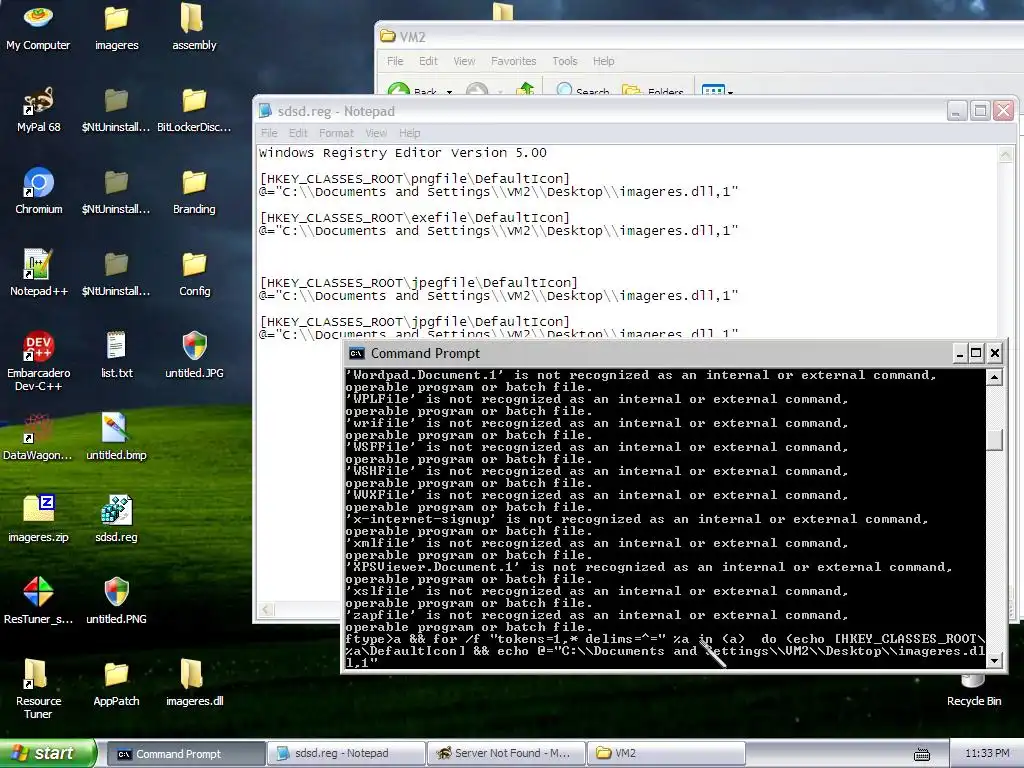The height and width of the screenshot is (768, 1024).
Task: Click the exefile DefaultIcon registry line
Action: pos(414,217)
